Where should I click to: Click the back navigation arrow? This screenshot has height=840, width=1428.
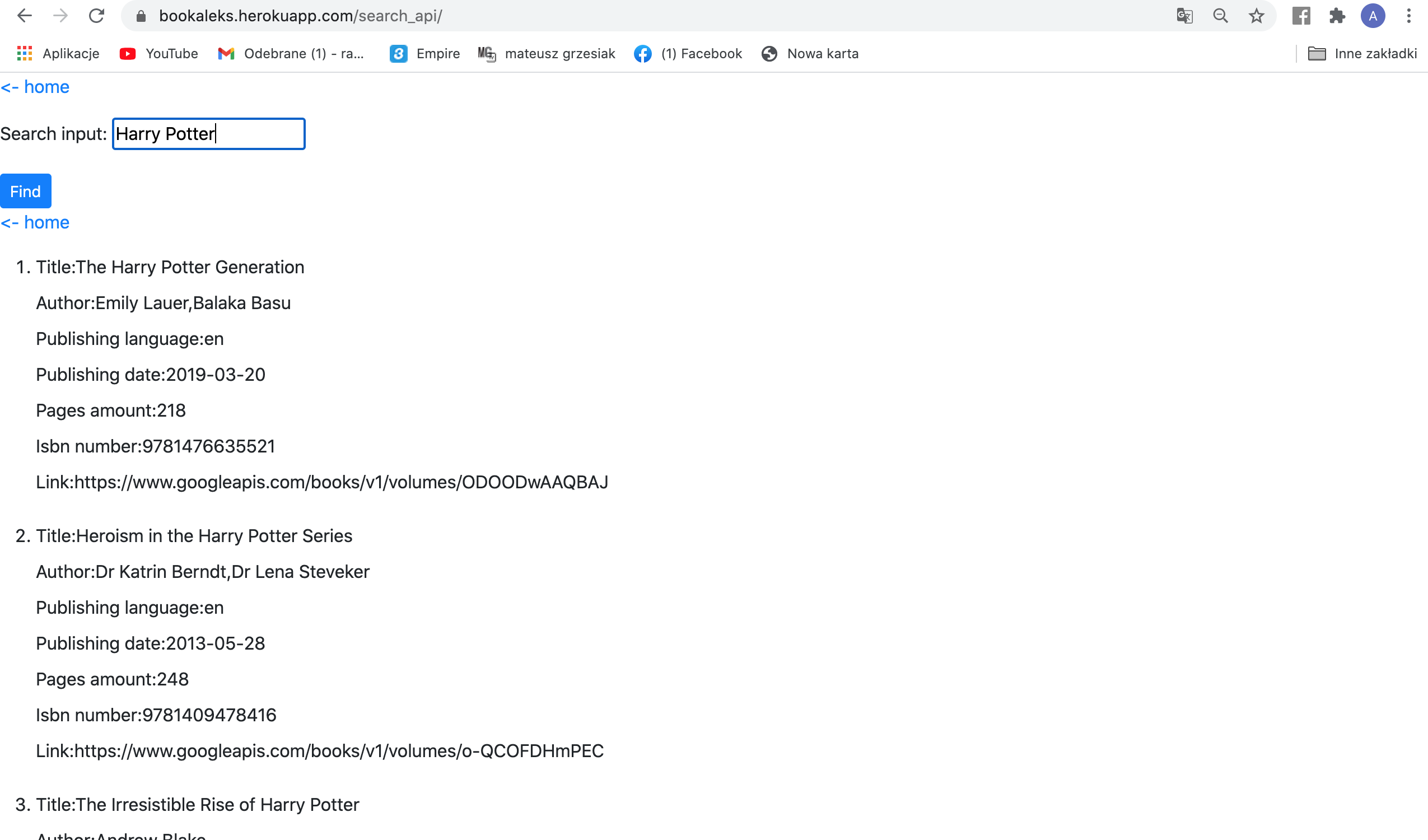tap(25, 15)
